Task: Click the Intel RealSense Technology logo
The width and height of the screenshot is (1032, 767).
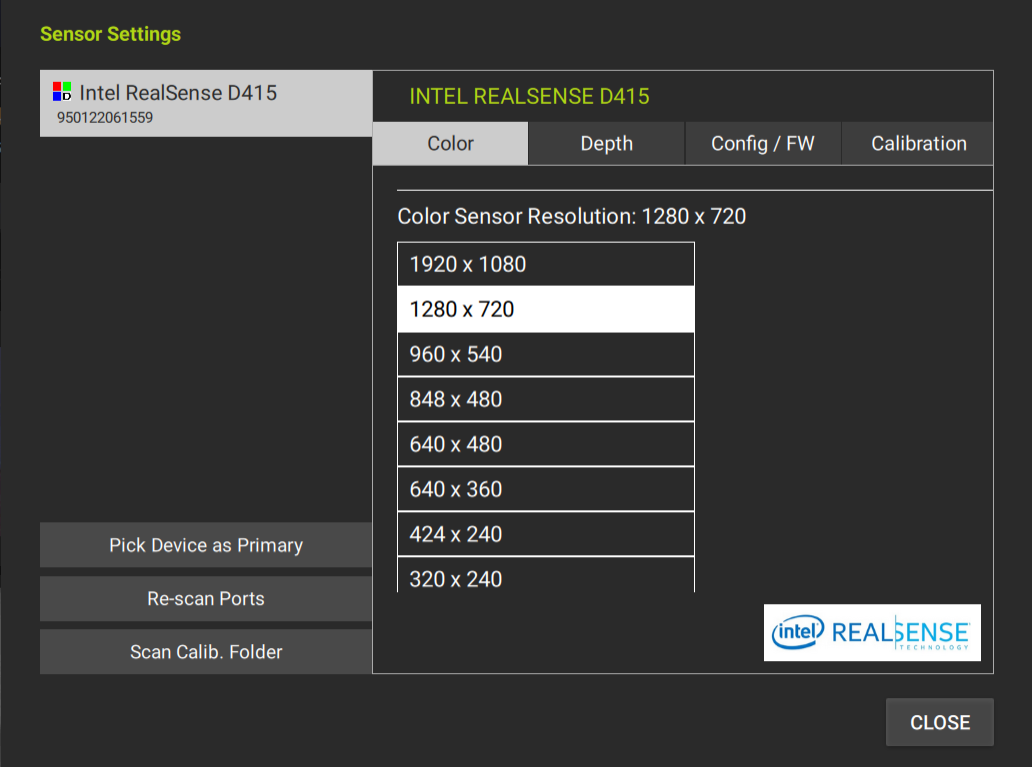Action: click(x=872, y=633)
